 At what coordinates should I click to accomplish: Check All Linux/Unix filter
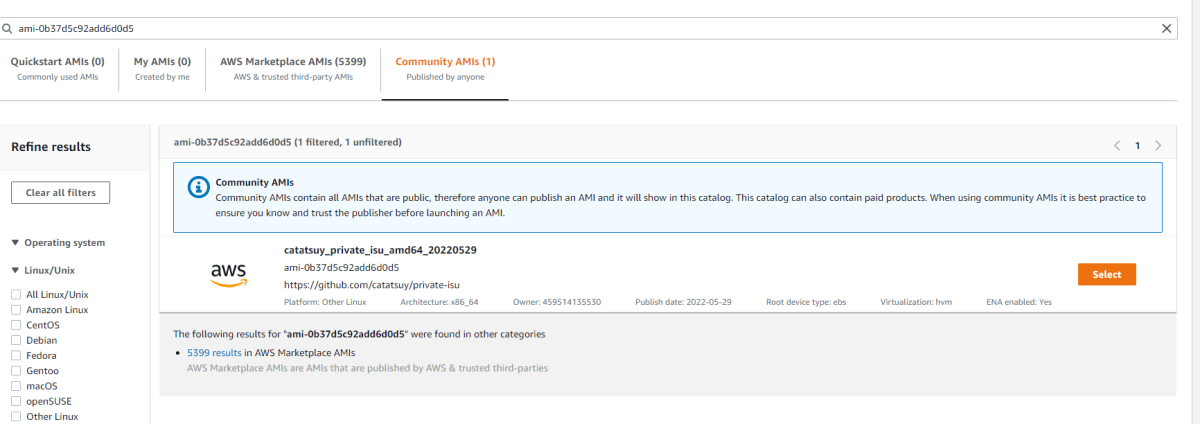pos(16,294)
